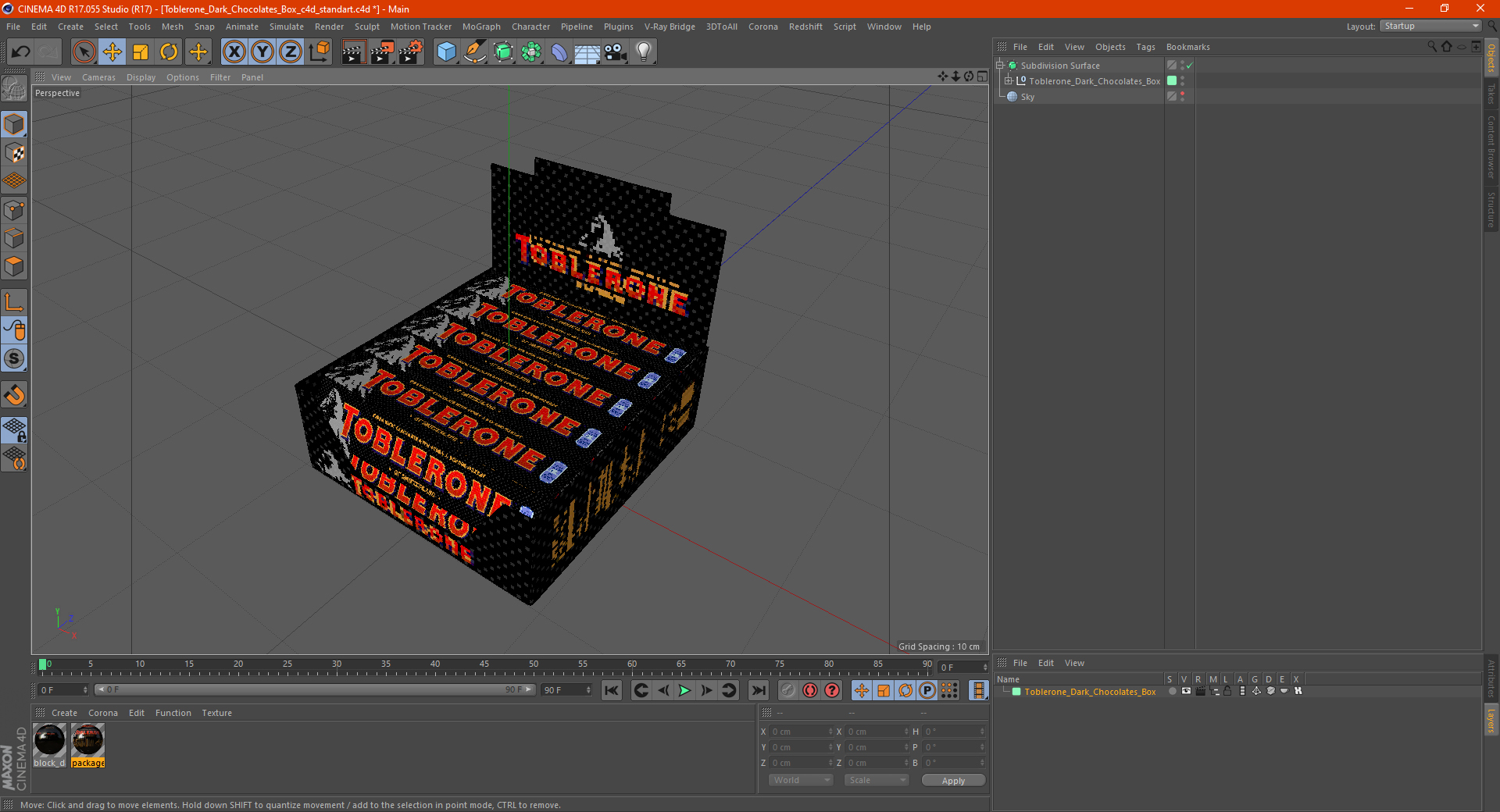Image resolution: width=1500 pixels, height=812 pixels.
Task: Go to end of animation
Action: coord(758,690)
